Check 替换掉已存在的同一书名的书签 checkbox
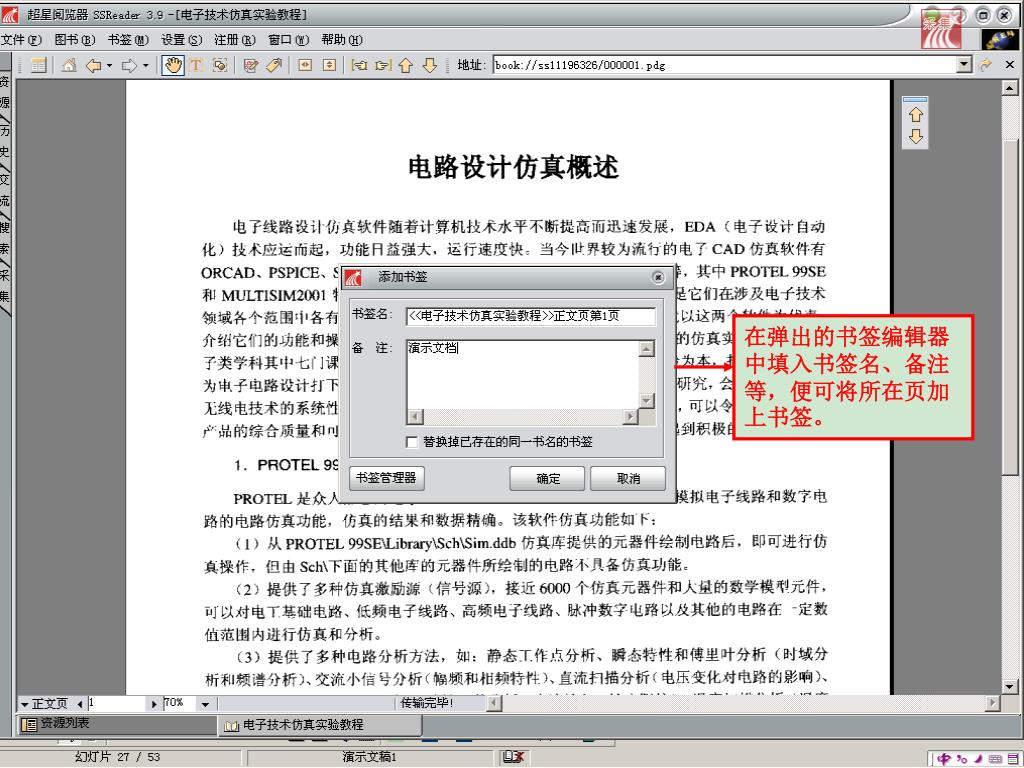The height and width of the screenshot is (768, 1024). 411,442
